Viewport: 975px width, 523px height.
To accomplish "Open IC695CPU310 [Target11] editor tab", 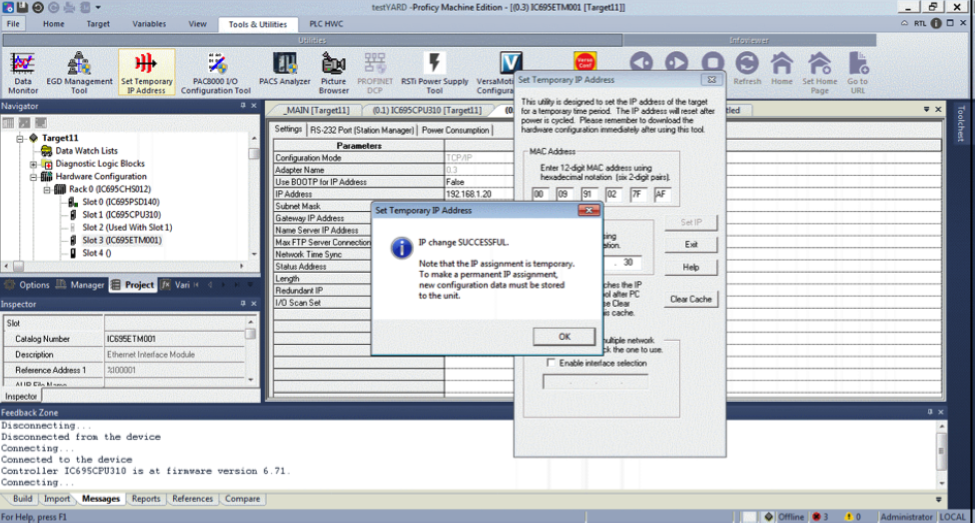I will click(427, 110).
